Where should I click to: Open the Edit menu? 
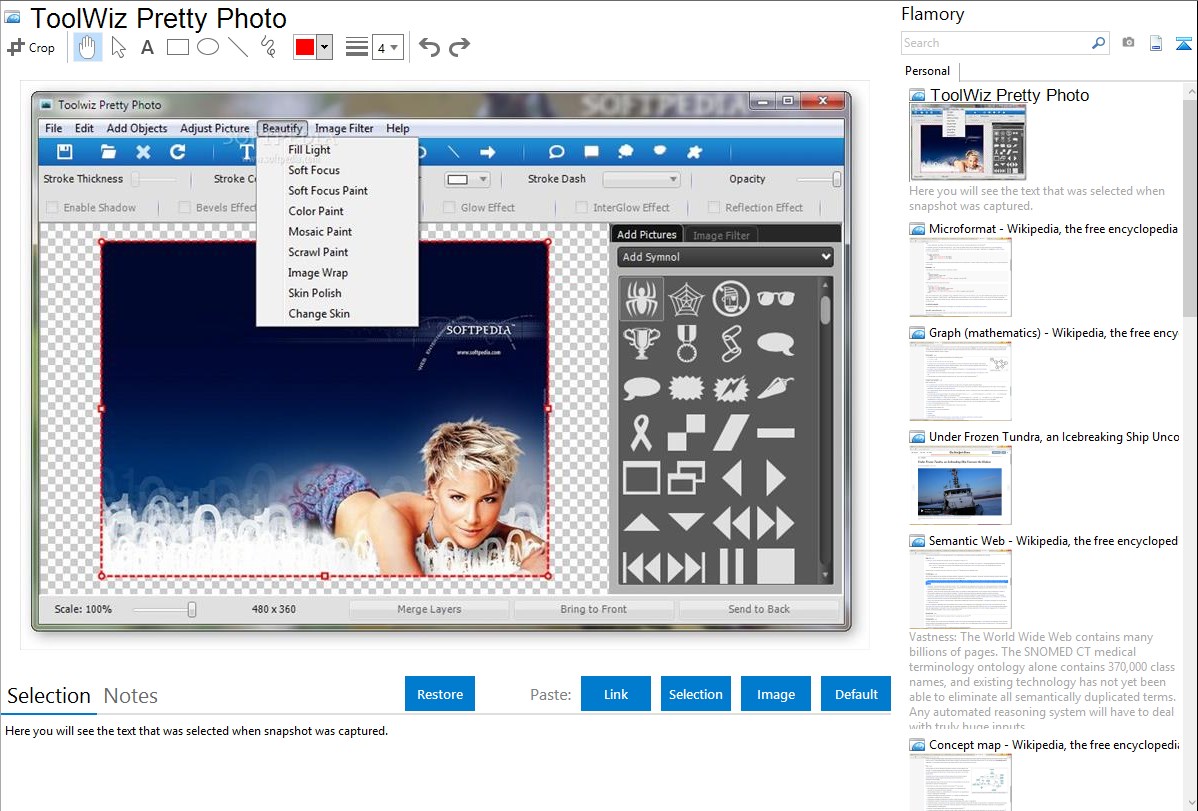(84, 128)
